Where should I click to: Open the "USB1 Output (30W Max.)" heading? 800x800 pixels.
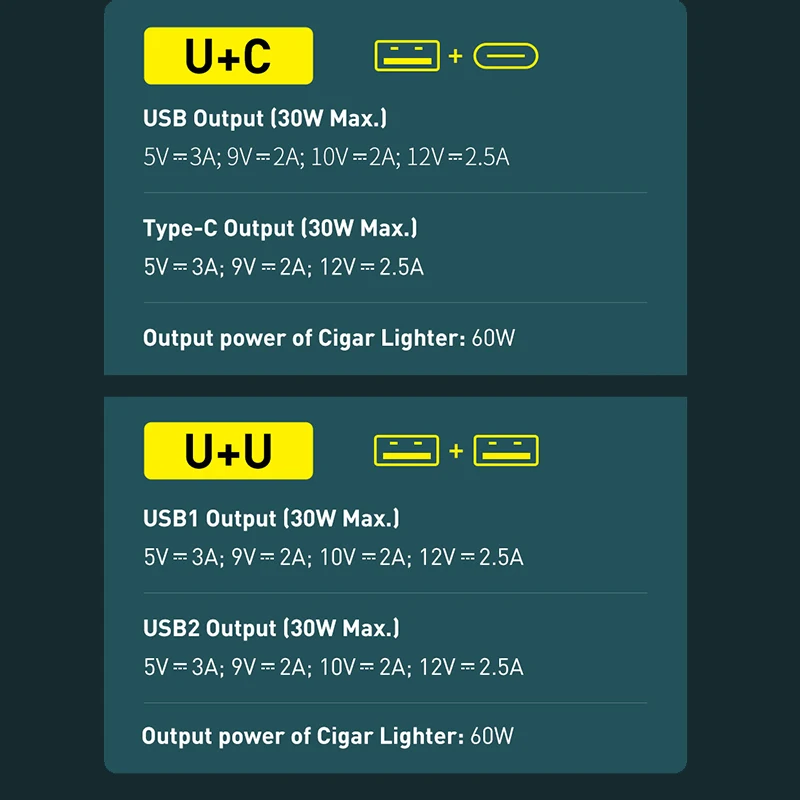271,518
